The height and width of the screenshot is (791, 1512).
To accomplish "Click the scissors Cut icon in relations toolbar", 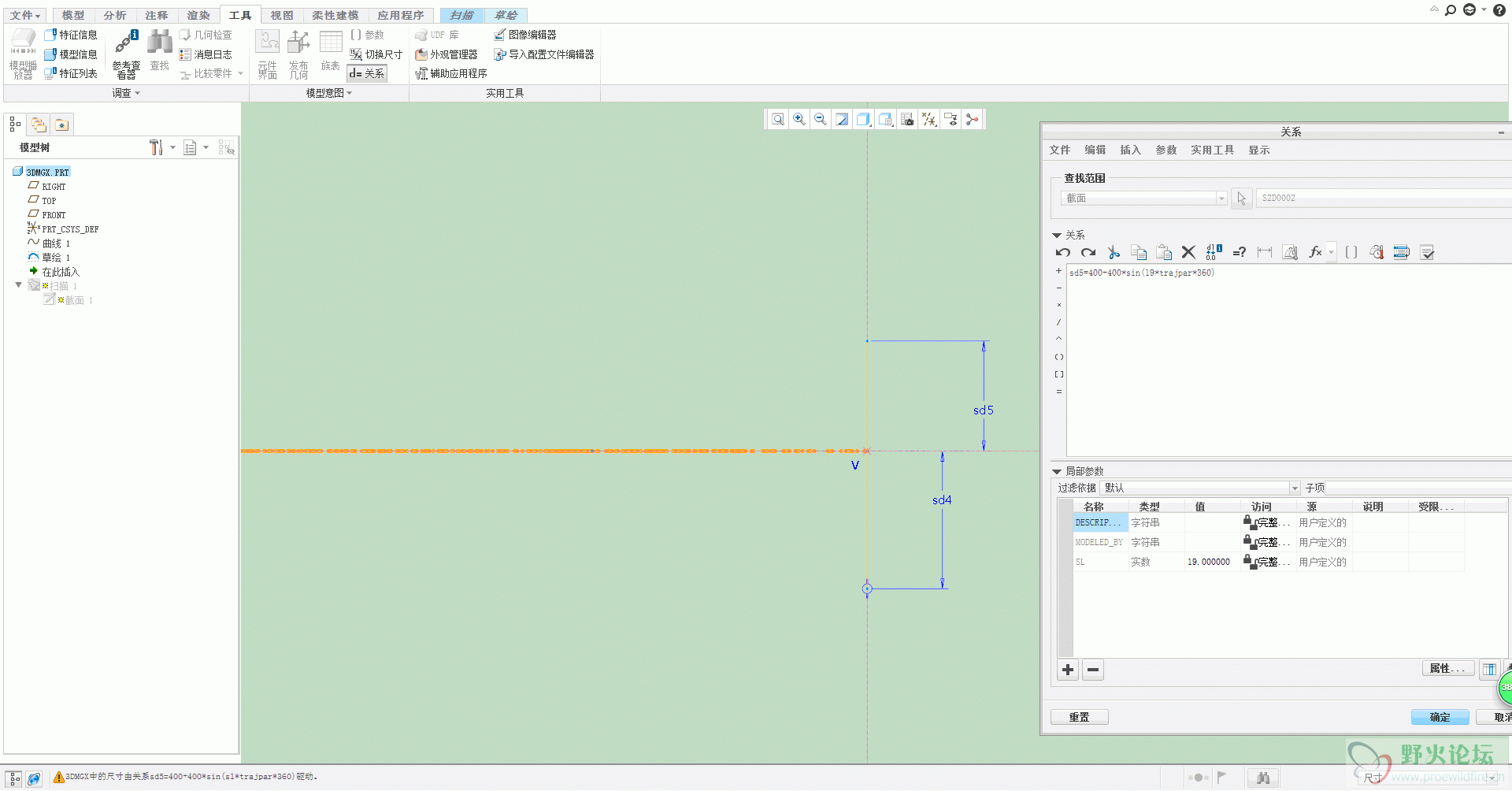I will (1113, 252).
